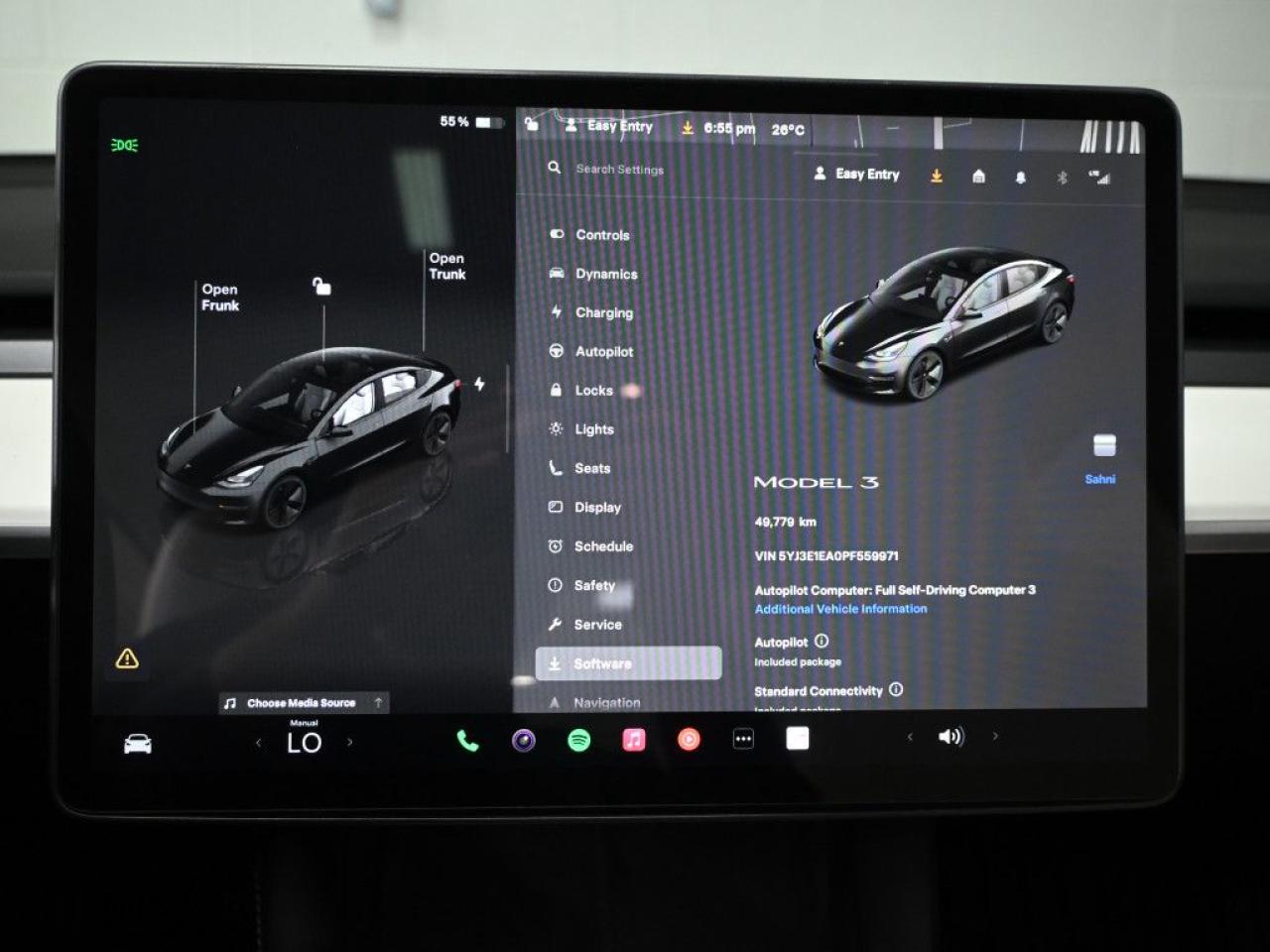The width and height of the screenshot is (1270, 952).
Task: Tap the vehicle name card icon above Sahni
Action: (1104, 444)
